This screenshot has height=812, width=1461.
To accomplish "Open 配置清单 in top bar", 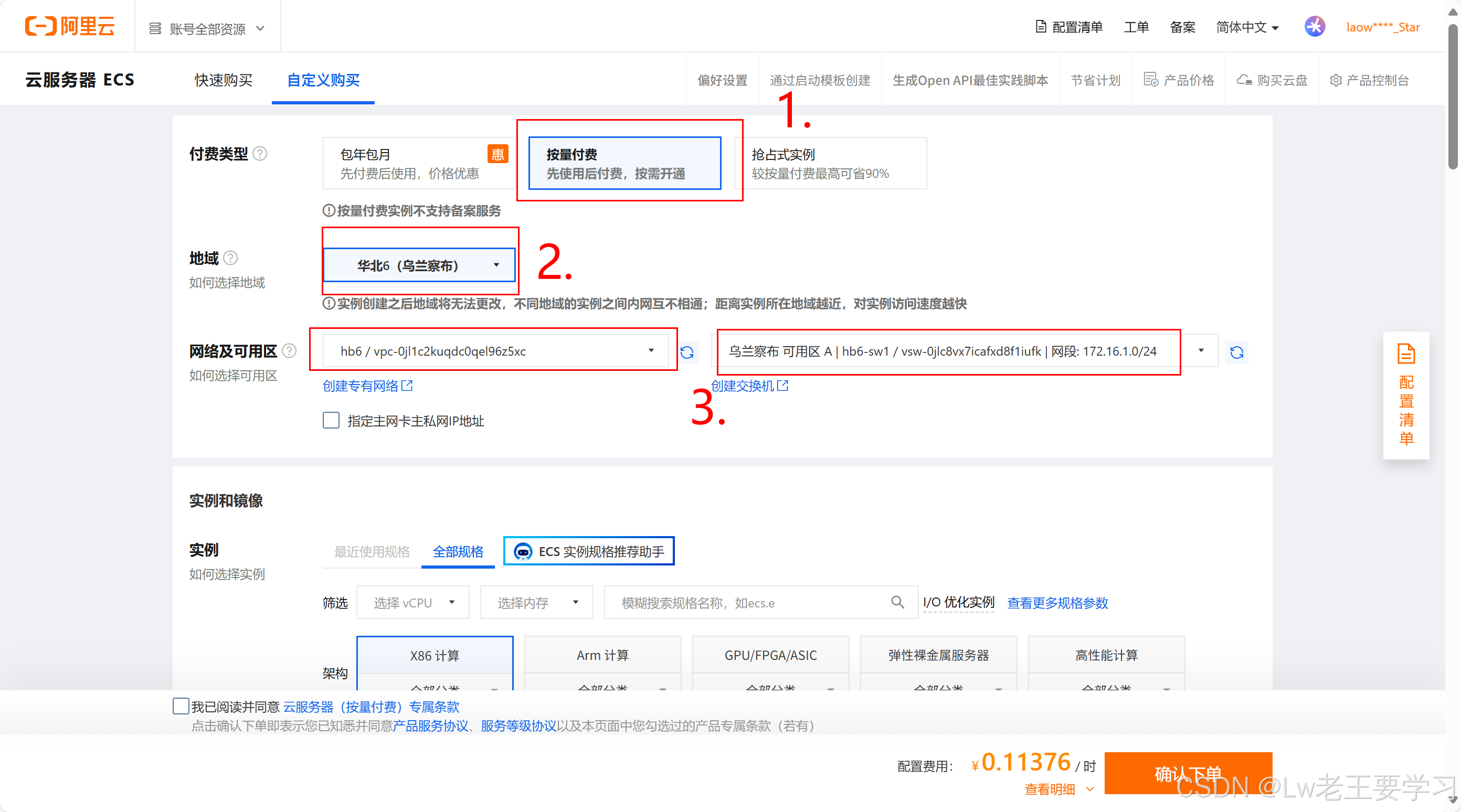I will [1068, 27].
